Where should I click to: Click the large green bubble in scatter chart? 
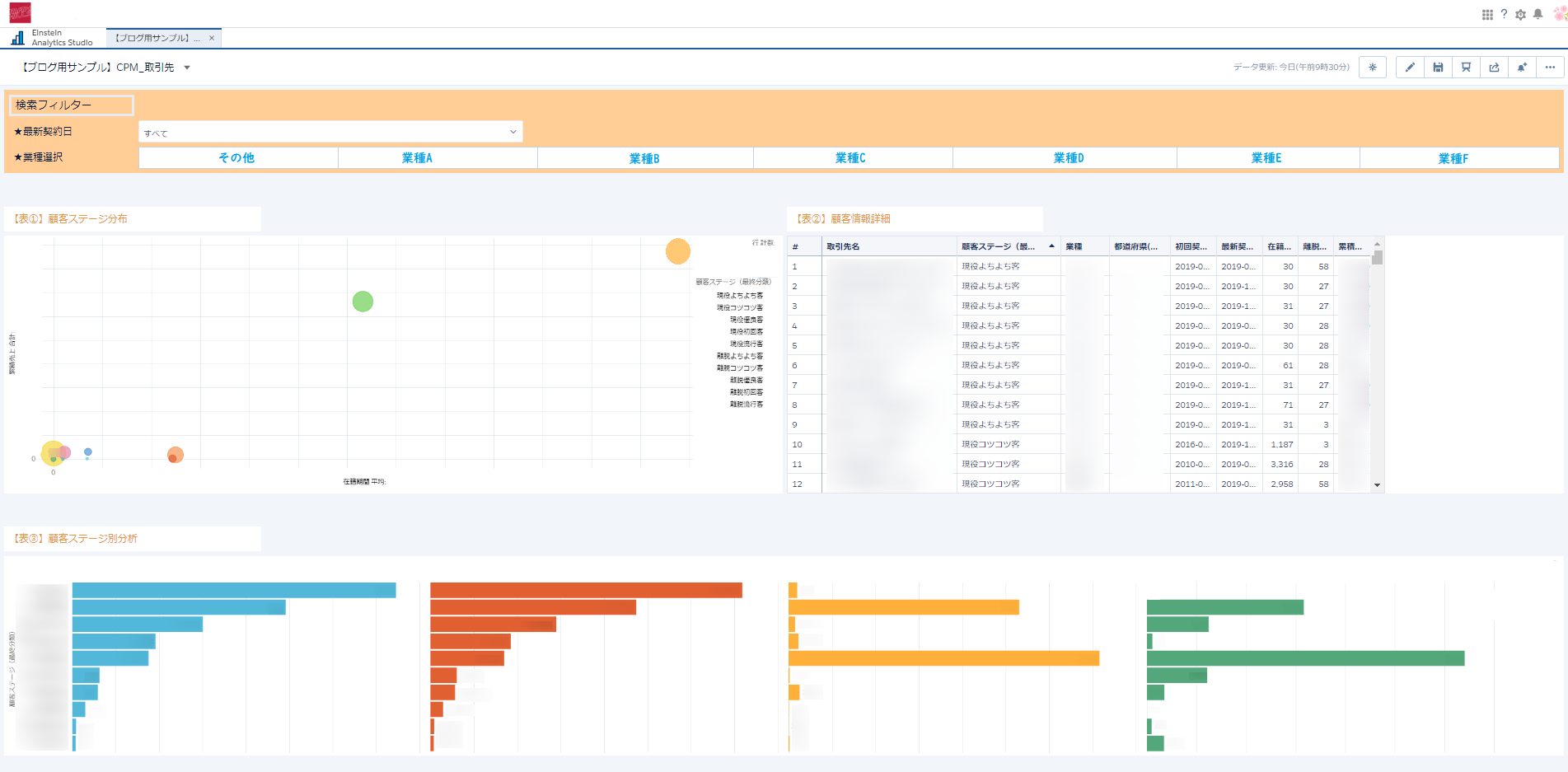[x=363, y=302]
